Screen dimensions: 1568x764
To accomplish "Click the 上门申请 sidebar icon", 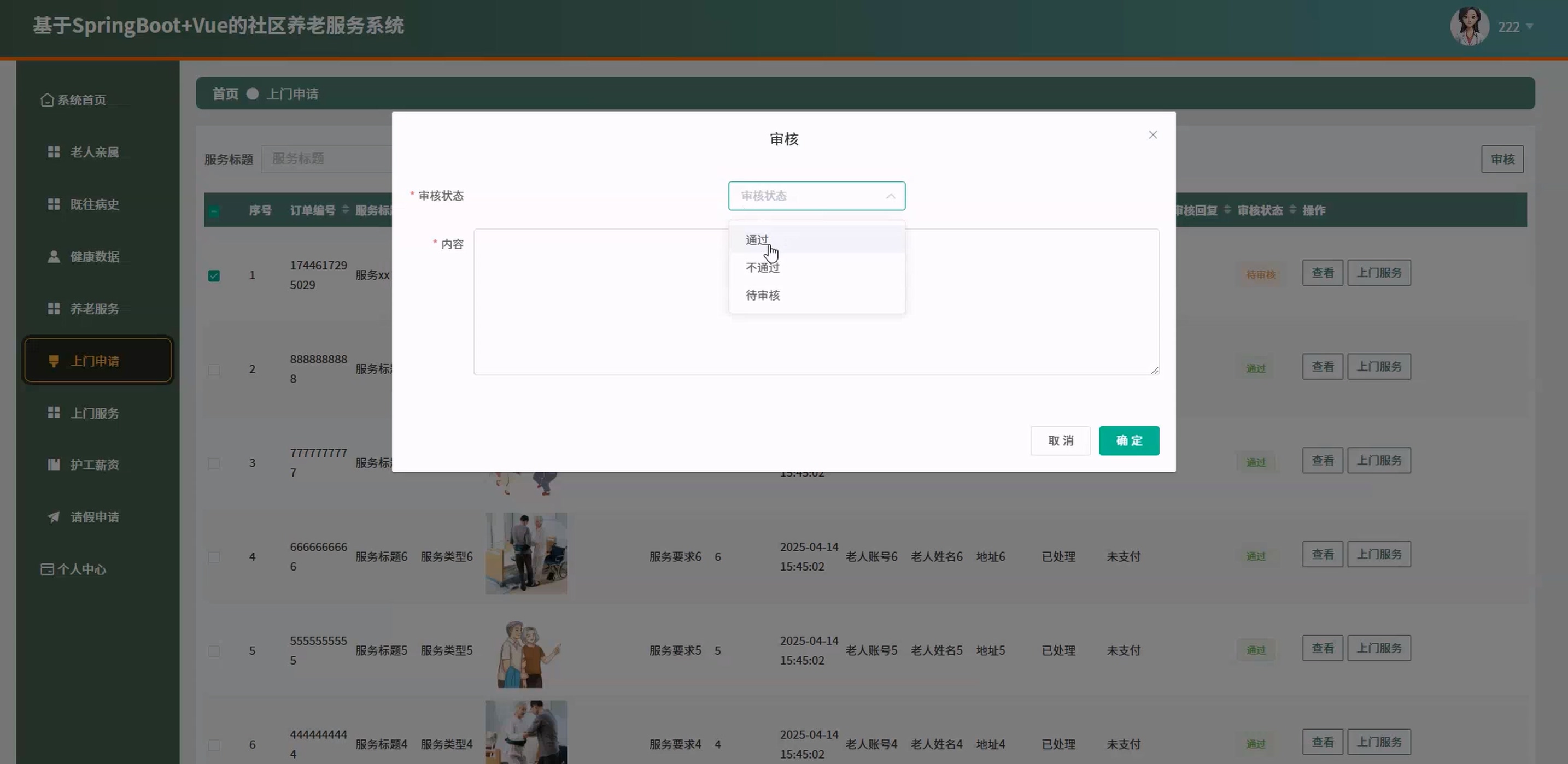I will click(x=54, y=361).
